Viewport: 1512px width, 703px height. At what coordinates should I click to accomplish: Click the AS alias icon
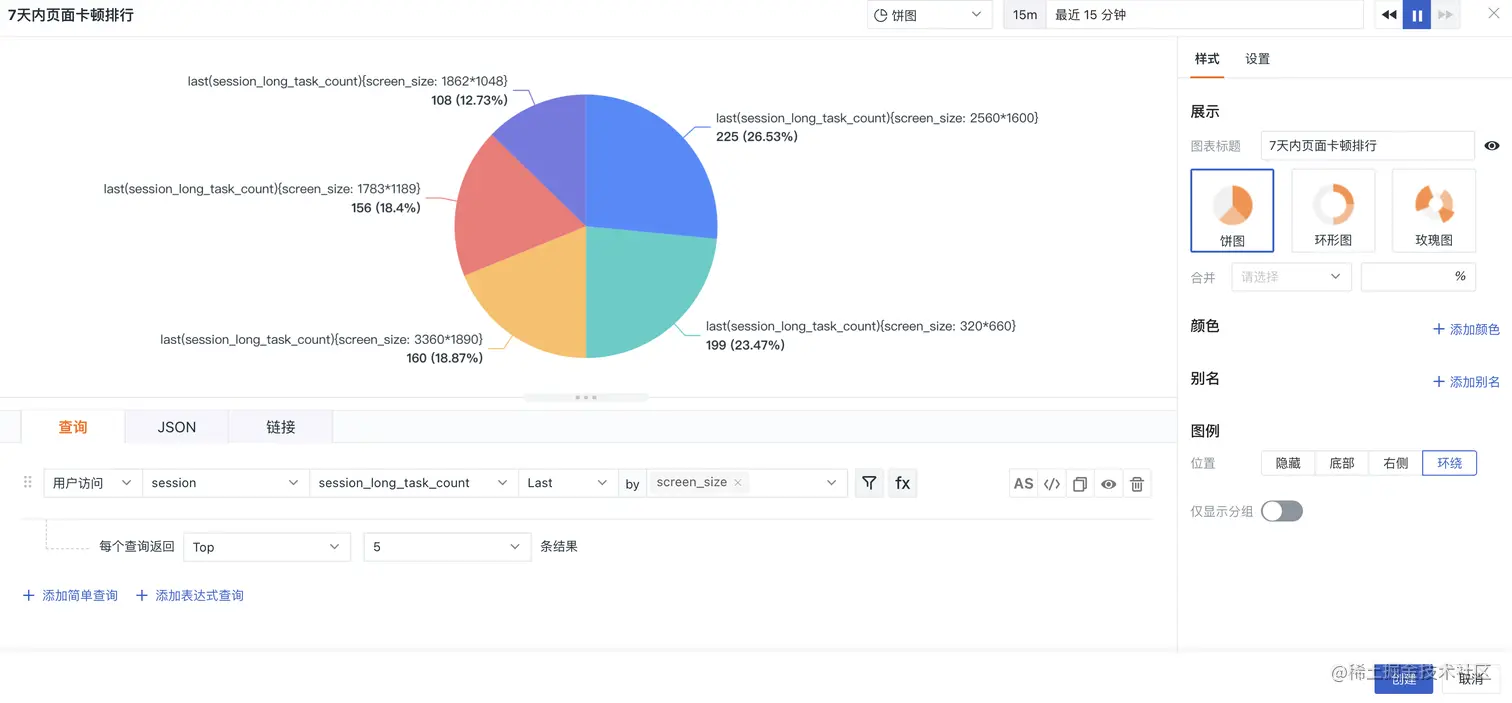[1023, 484]
